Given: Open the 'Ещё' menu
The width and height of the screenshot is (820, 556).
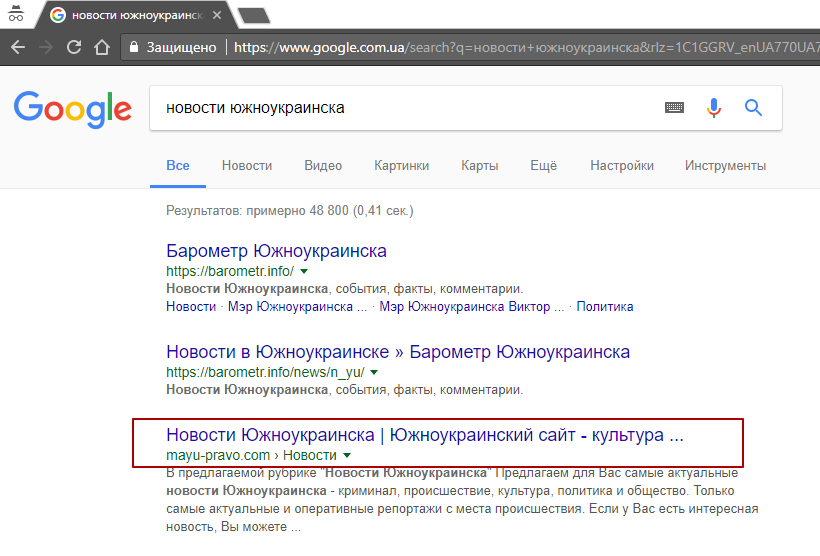Looking at the screenshot, I should click(543, 166).
